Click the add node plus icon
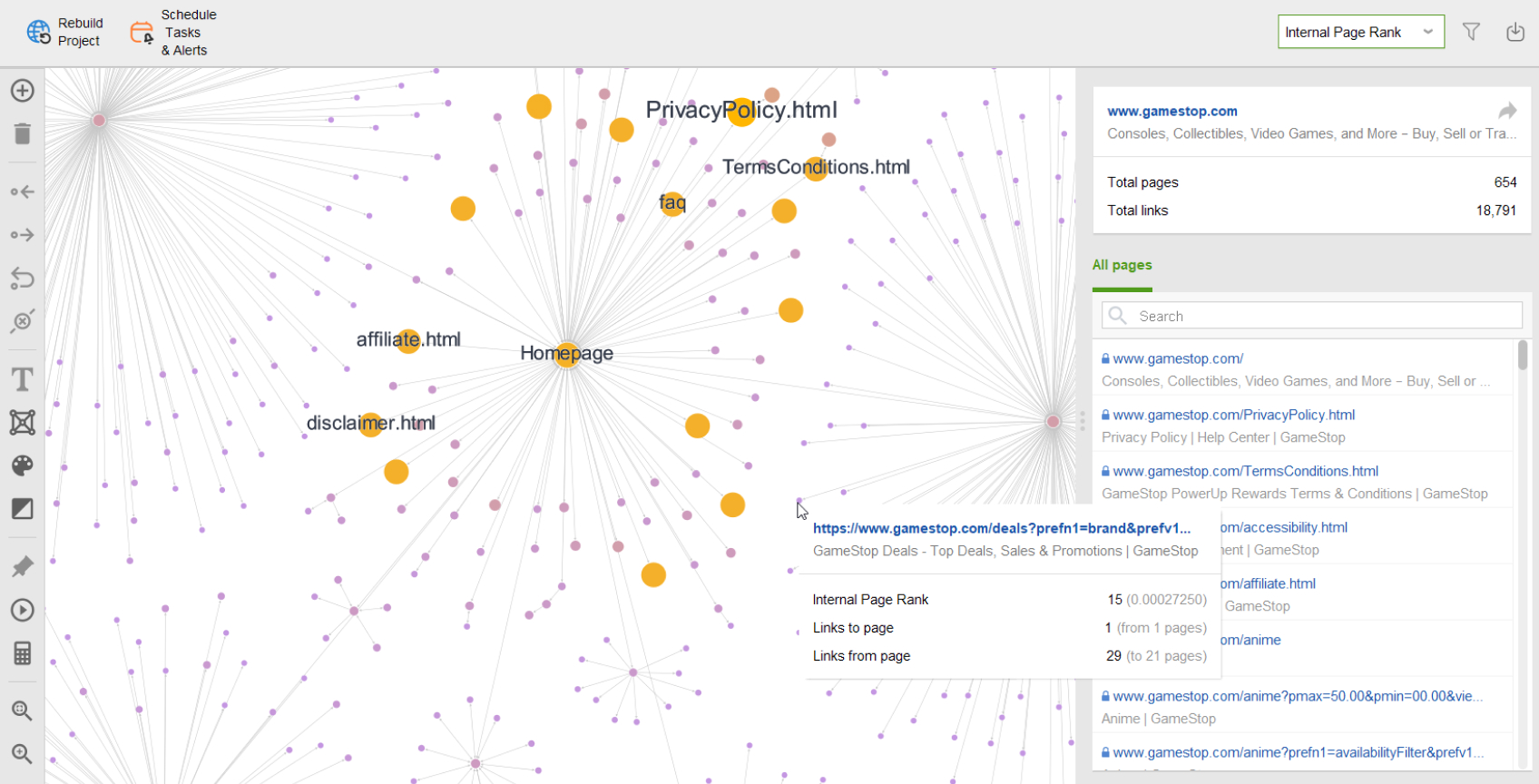Viewport: 1539px width, 784px height. click(x=23, y=91)
